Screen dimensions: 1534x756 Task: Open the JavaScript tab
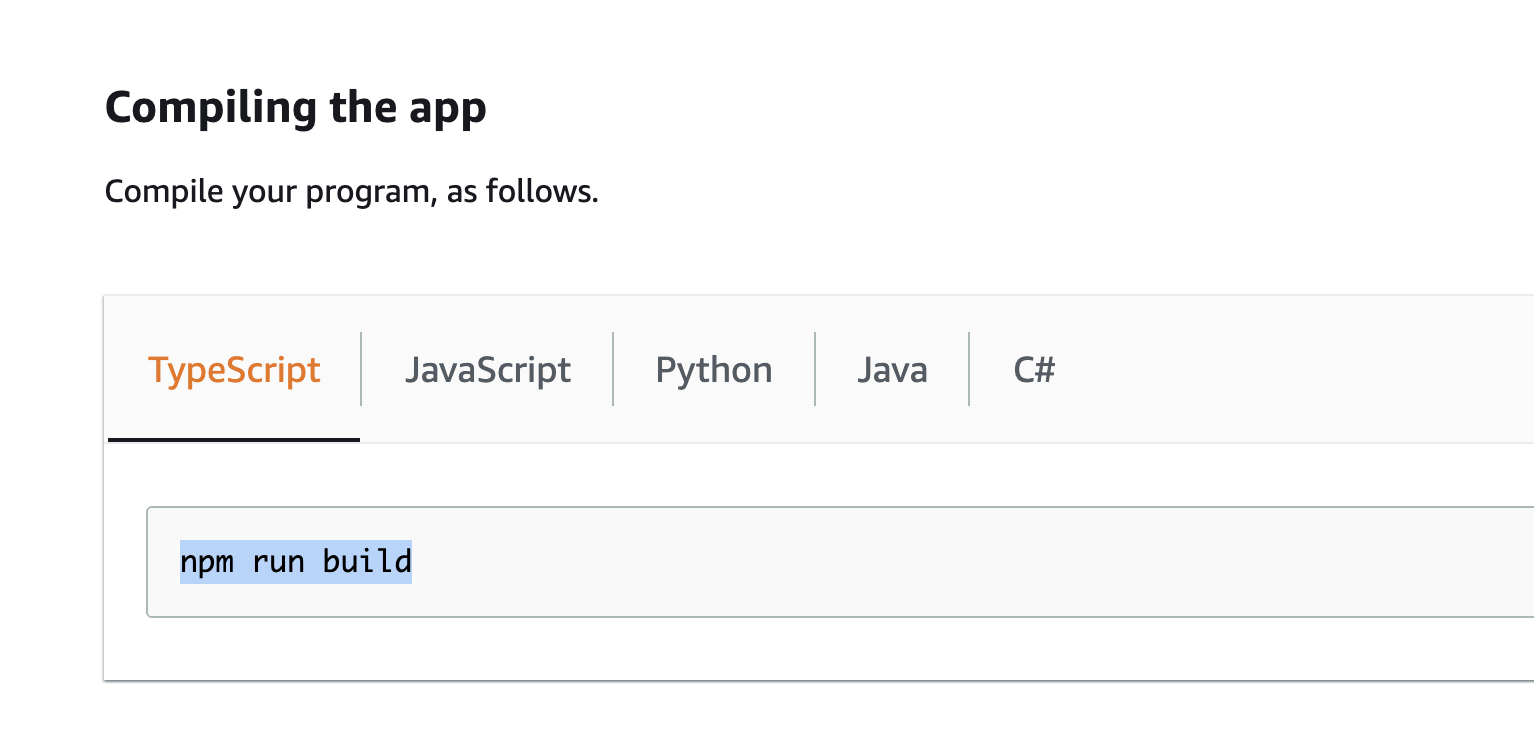tap(487, 370)
